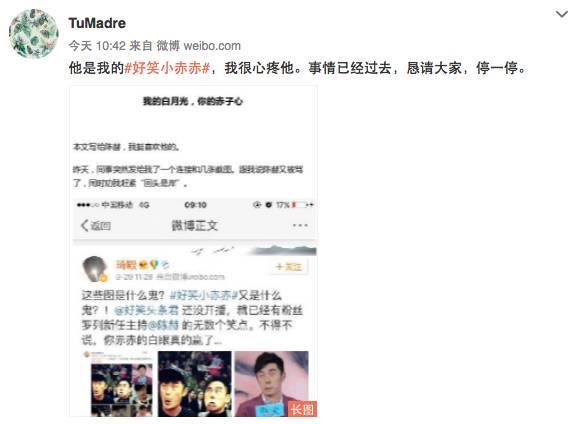Tap the @好笑头条君 mention
The height and width of the screenshot is (424, 583).
(x=146, y=310)
